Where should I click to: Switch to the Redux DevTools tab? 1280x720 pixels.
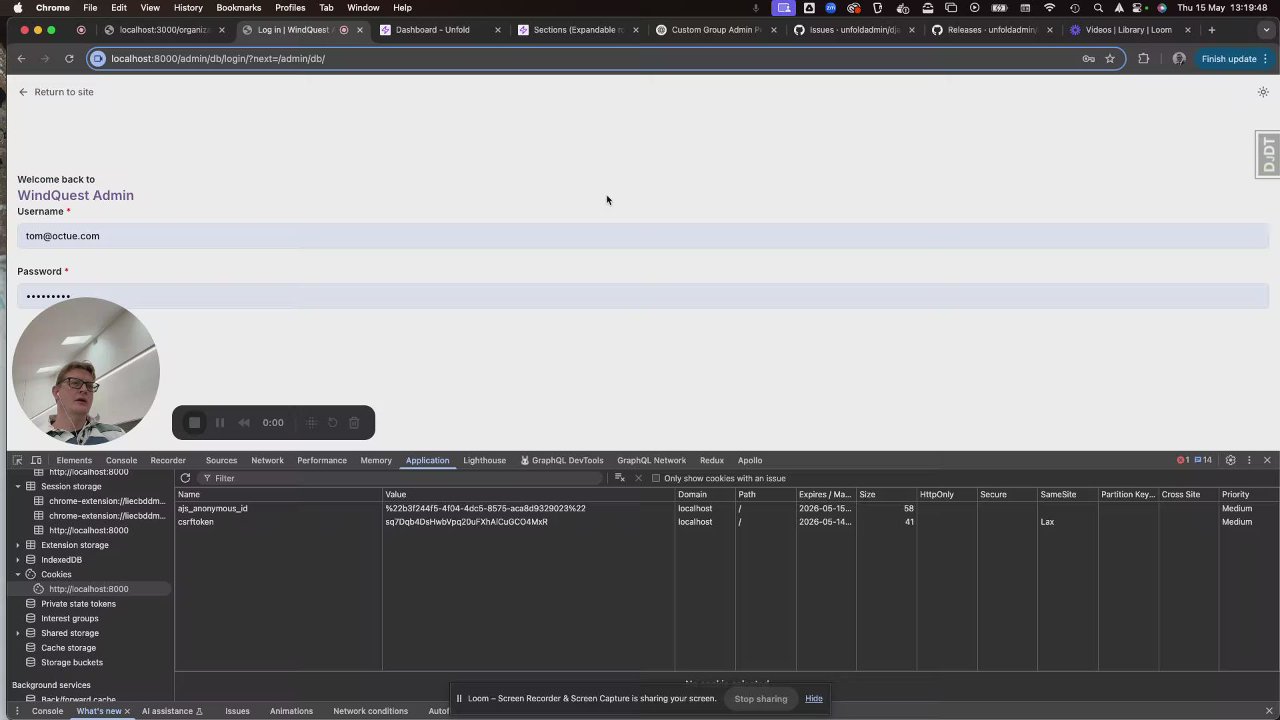click(x=712, y=460)
